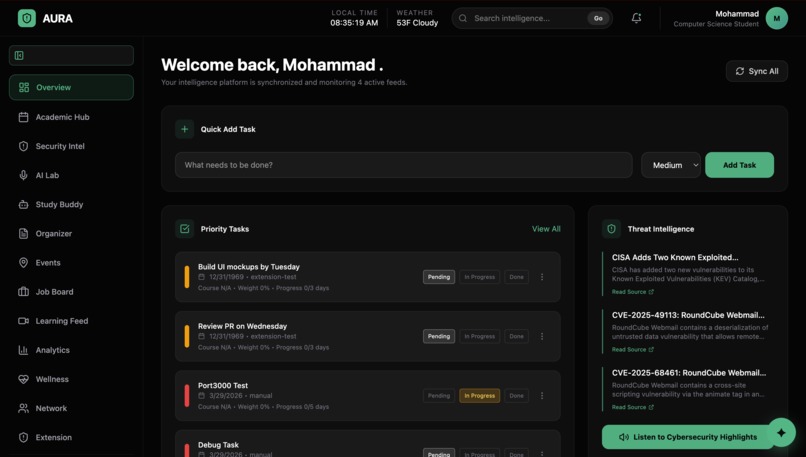Screen dimensions: 806x457
Task: Set Build UI mockups task to In Progress
Action: click(480, 277)
